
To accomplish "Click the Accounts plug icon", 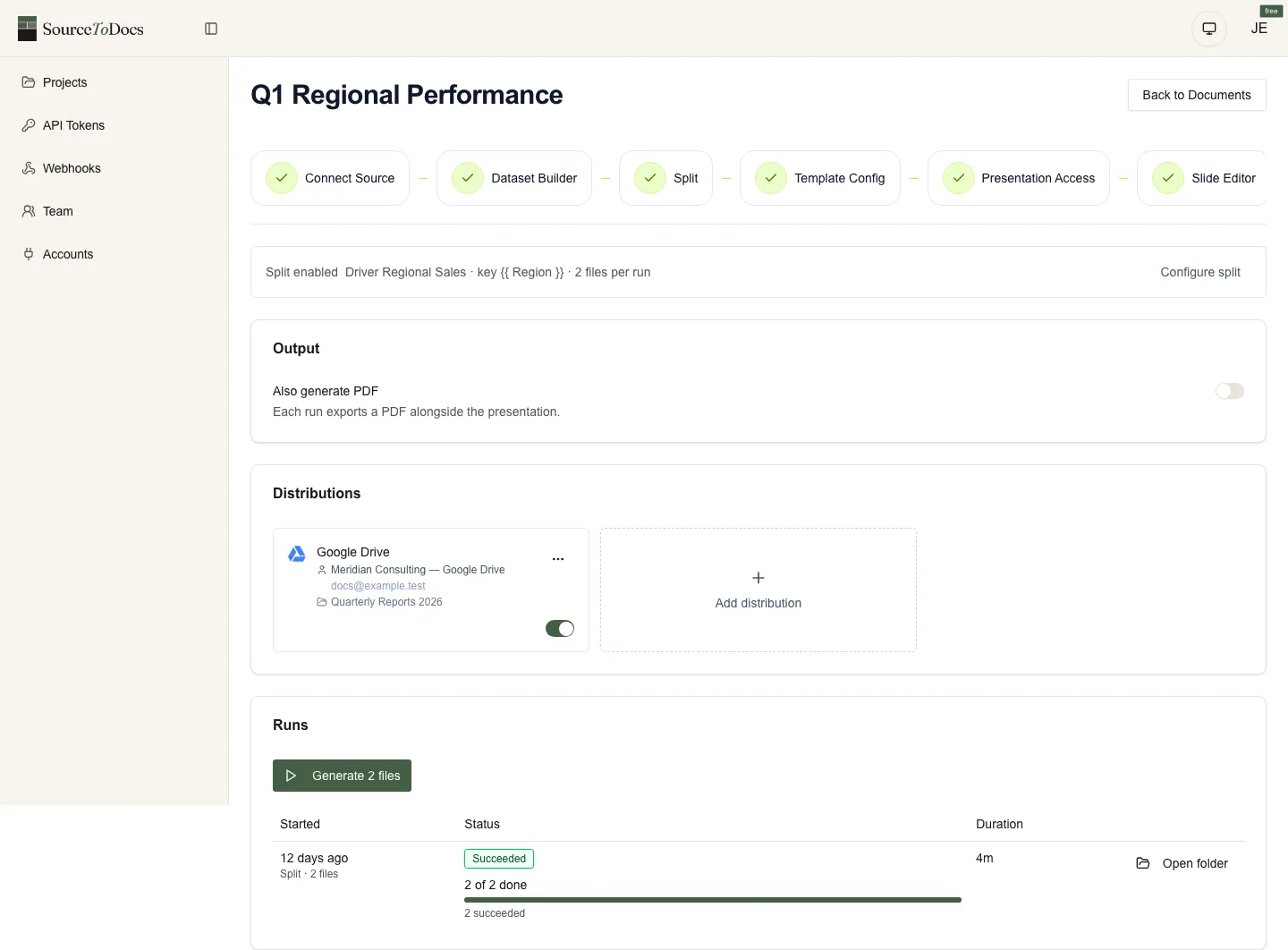I will pos(29,254).
